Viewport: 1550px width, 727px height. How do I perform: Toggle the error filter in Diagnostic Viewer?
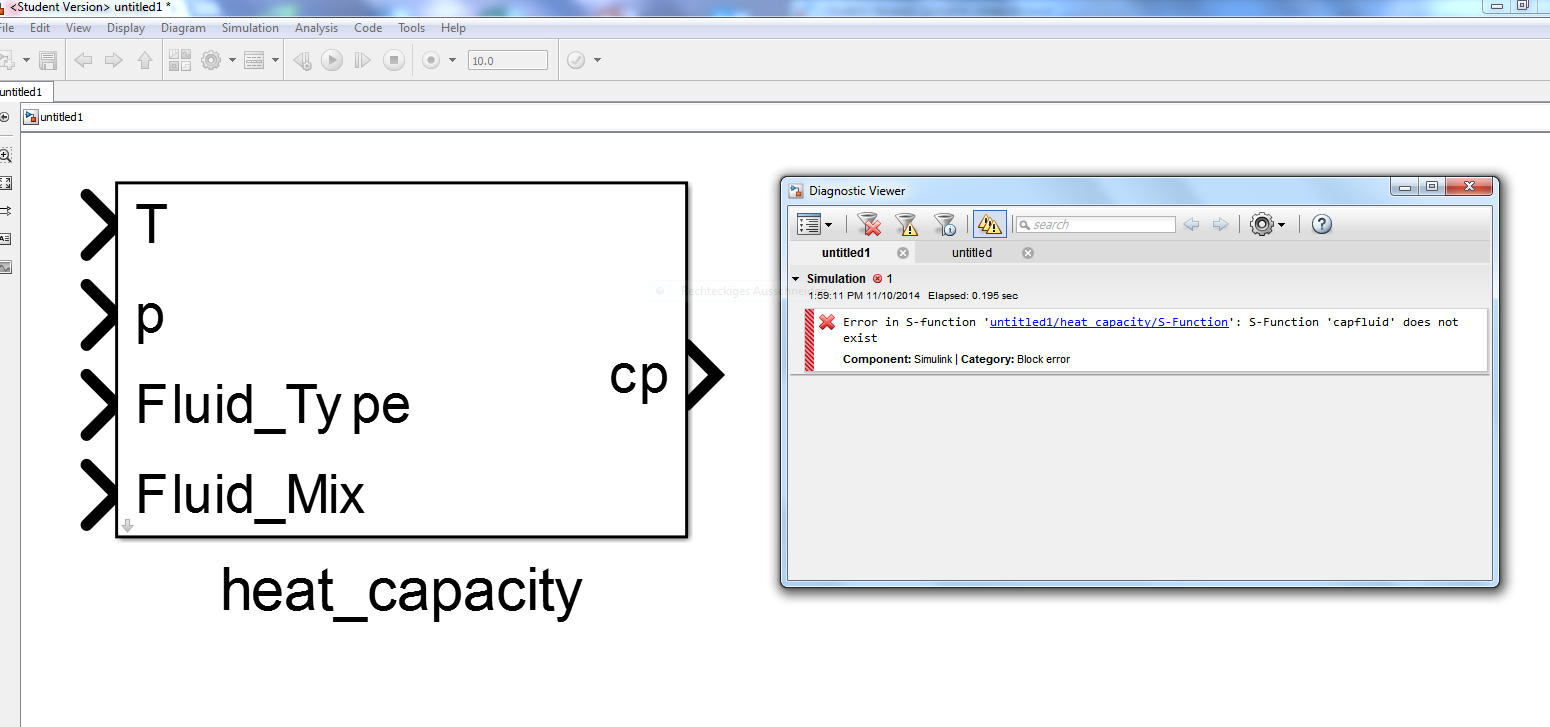click(869, 224)
